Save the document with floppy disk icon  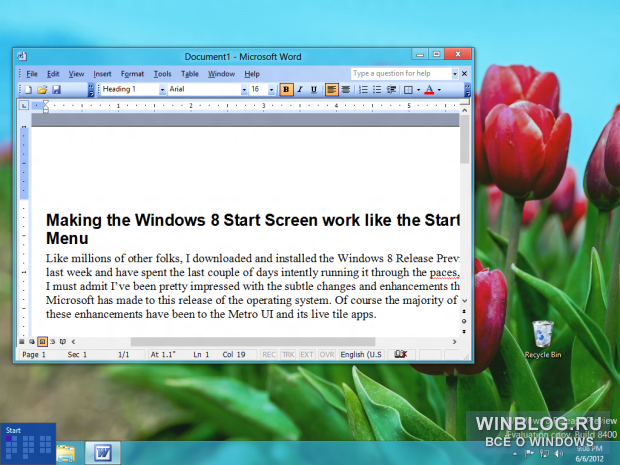point(56,90)
